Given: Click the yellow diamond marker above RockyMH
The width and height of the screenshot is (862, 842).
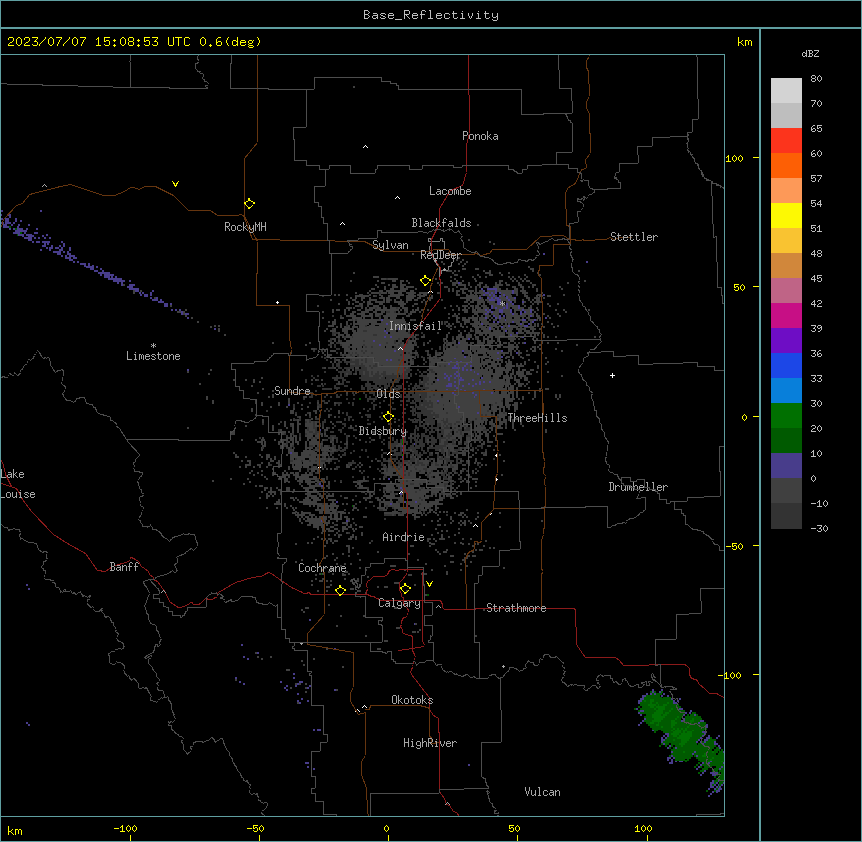Looking at the screenshot, I should coord(249,204).
